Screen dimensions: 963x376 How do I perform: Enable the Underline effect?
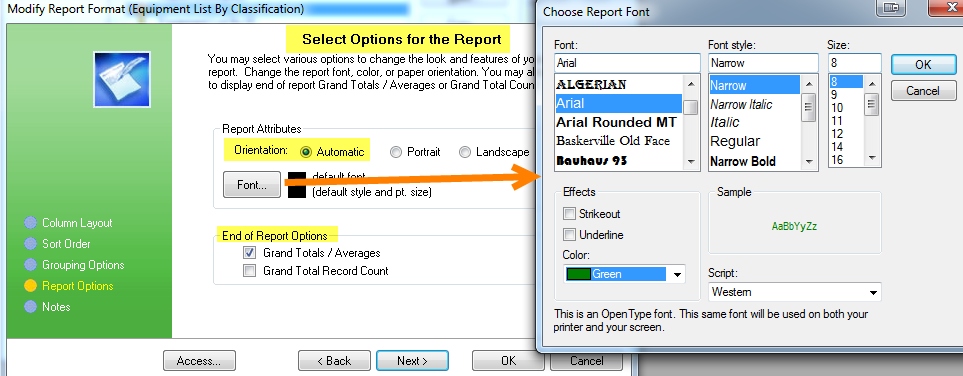click(569, 235)
